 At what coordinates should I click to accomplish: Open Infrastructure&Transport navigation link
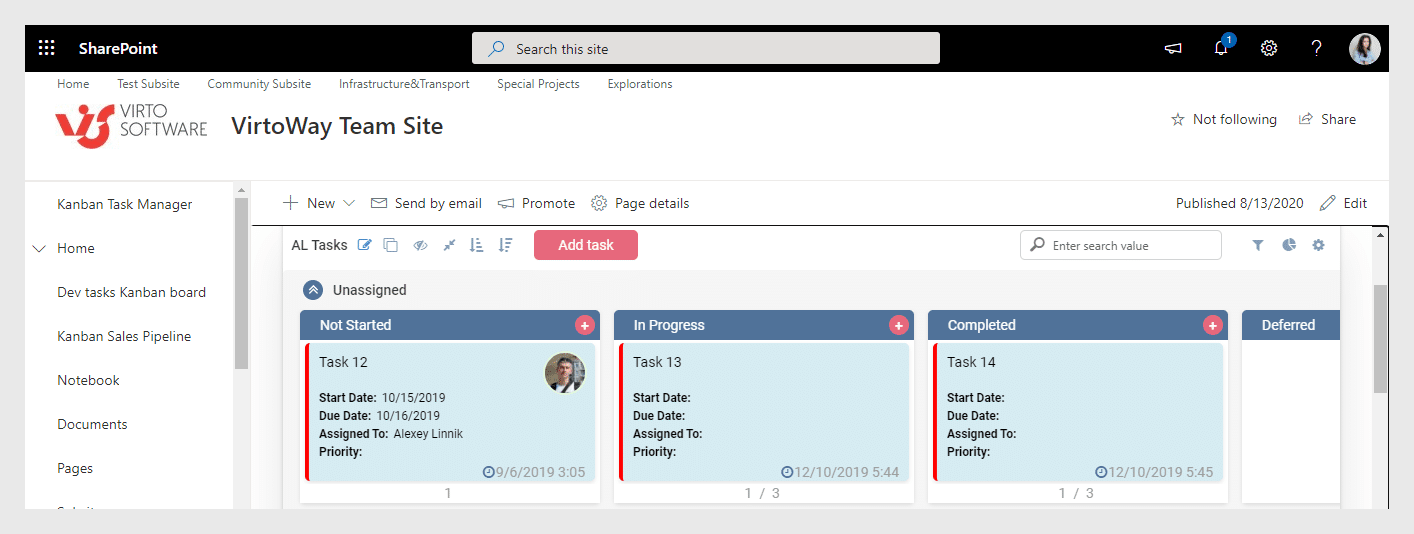click(x=404, y=84)
